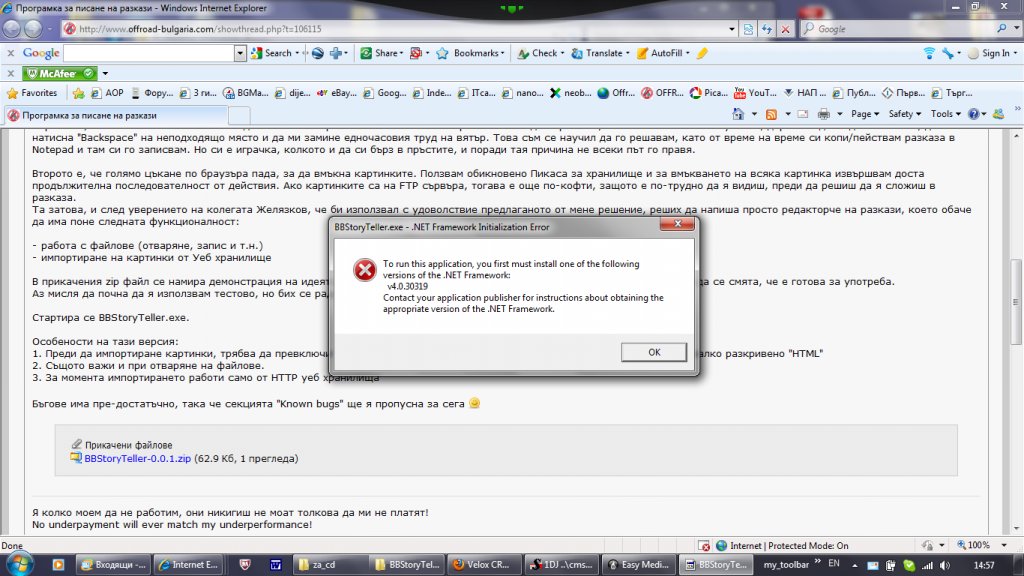Screen dimensions: 1024x576
Task: Open the Page menu
Action: (x=864, y=114)
